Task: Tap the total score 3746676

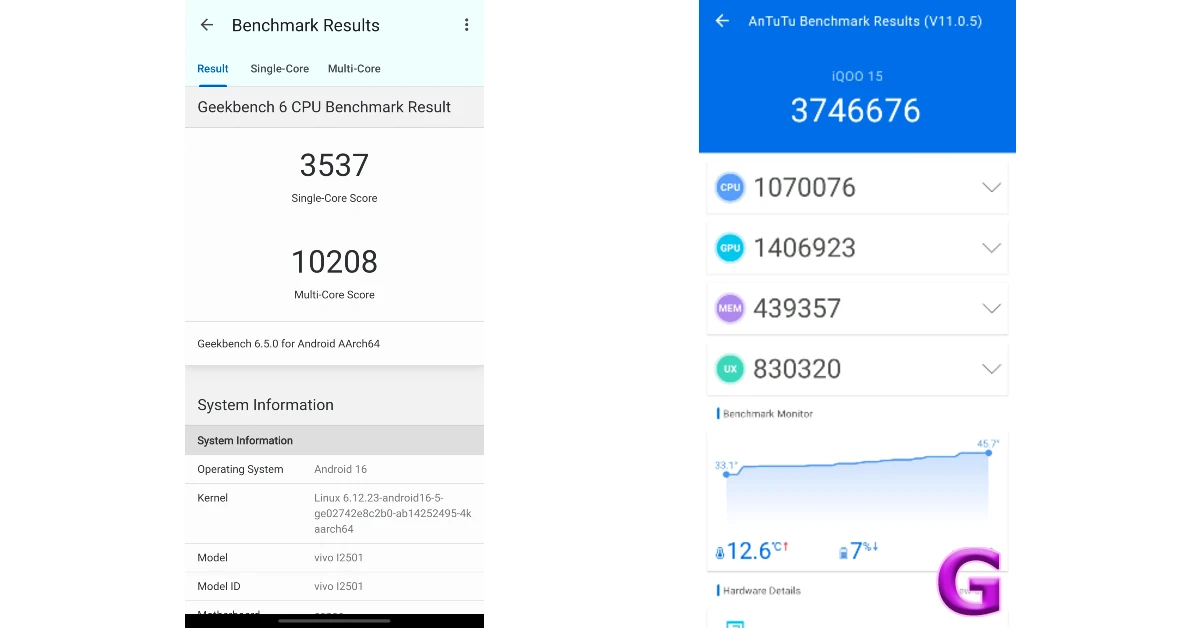Action: coord(855,110)
